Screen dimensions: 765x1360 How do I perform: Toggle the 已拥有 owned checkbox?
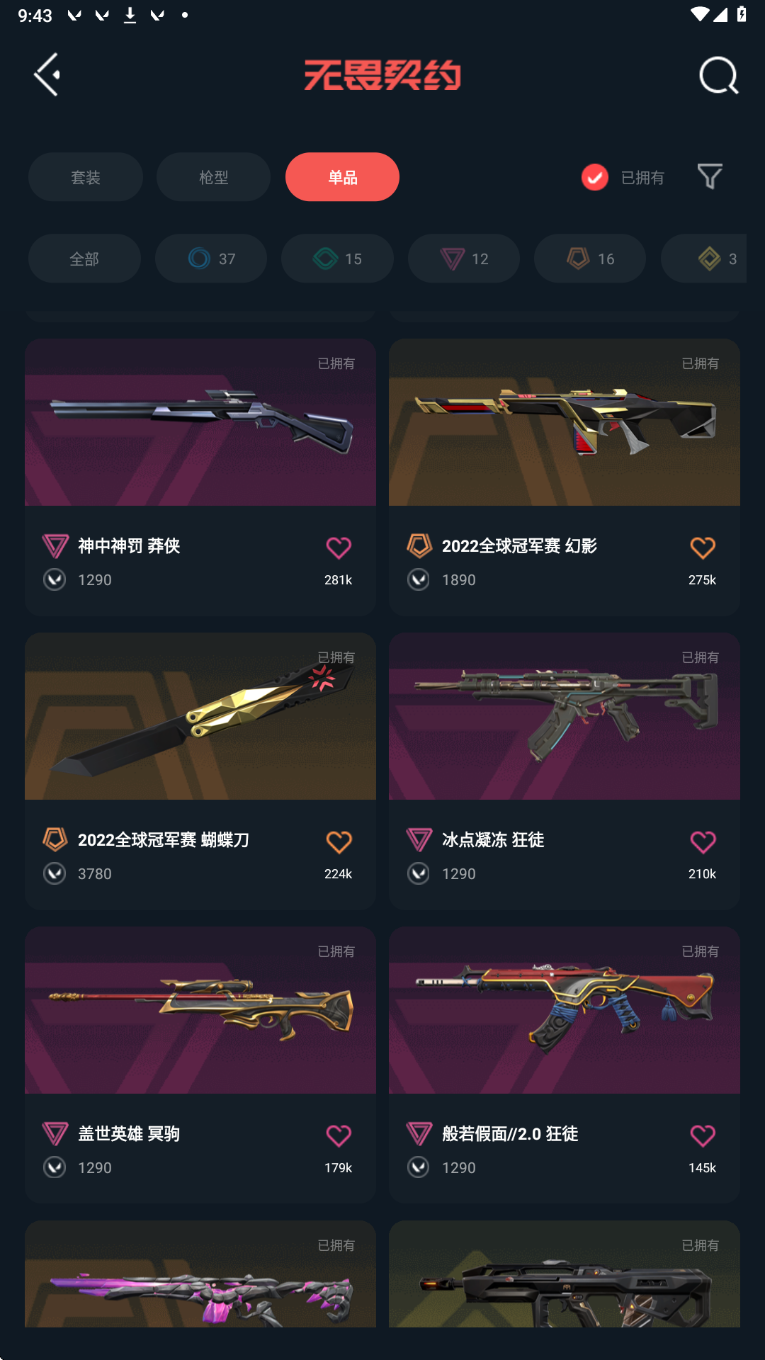(595, 177)
